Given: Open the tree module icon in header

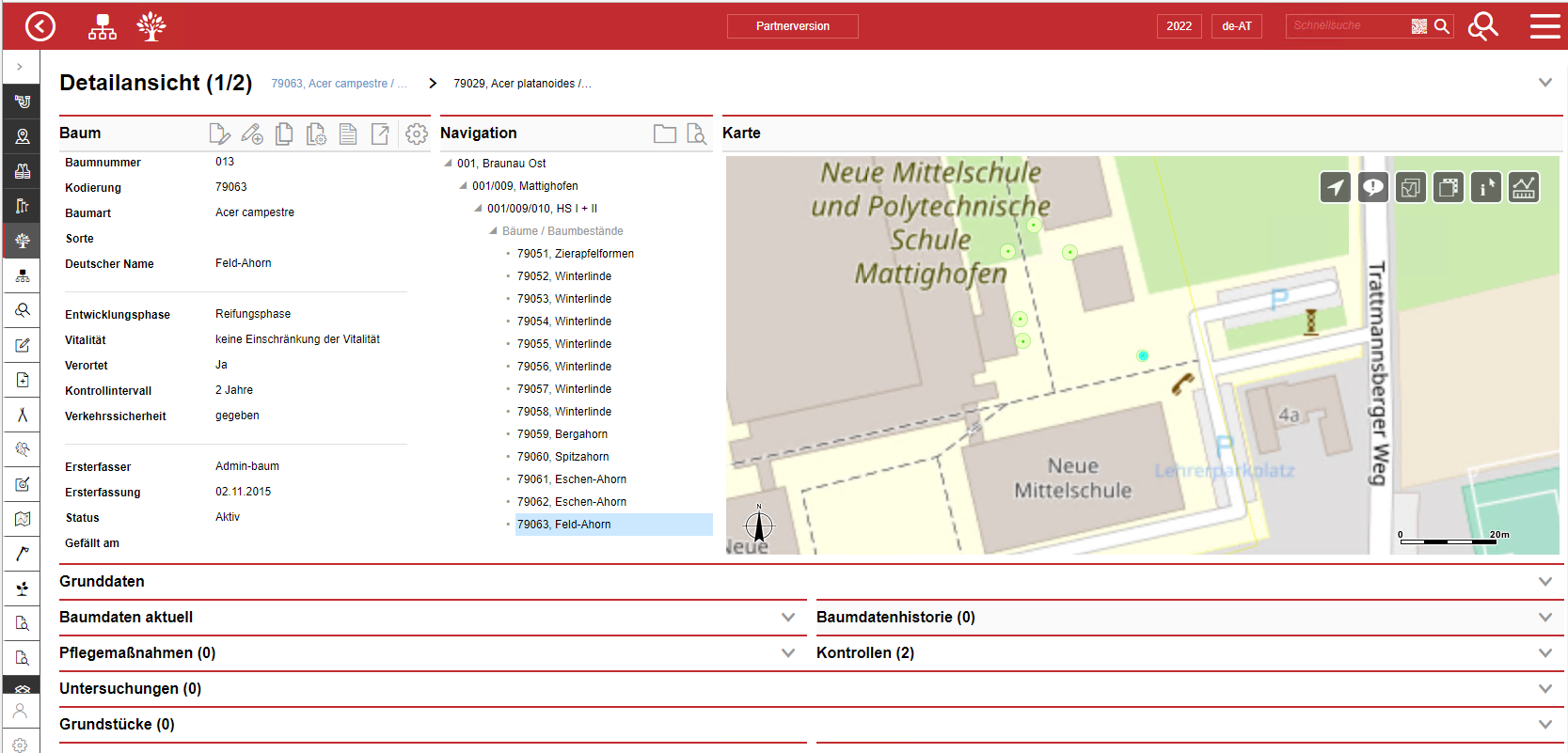Looking at the screenshot, I should point(151,26).
